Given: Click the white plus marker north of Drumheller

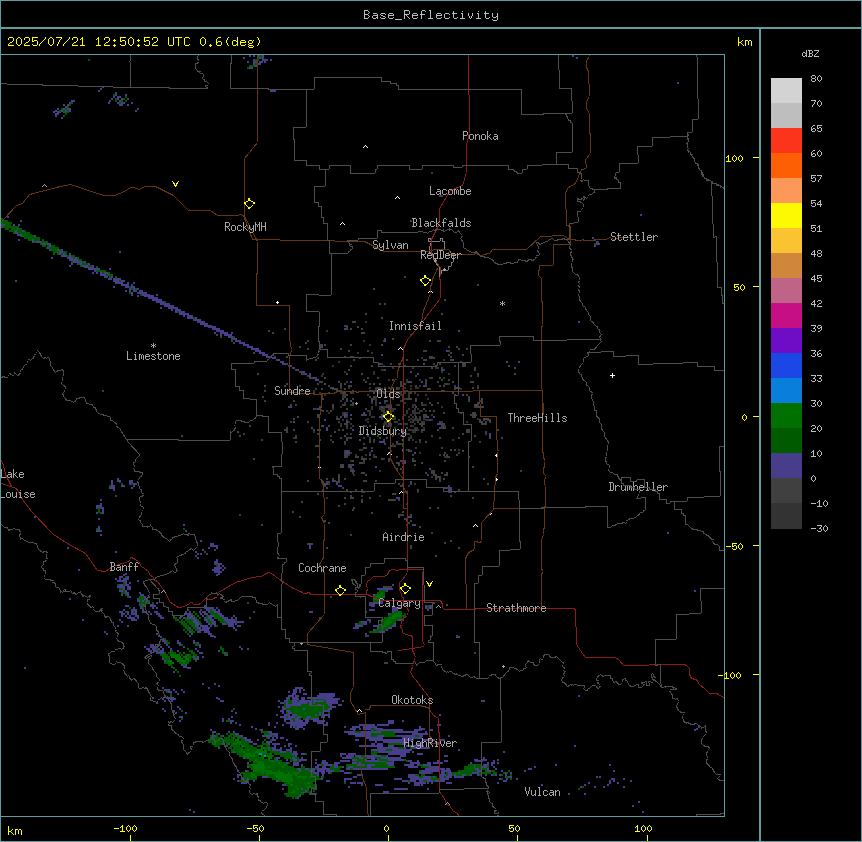Looking at the screenshot, I should [x=612, y=375].
